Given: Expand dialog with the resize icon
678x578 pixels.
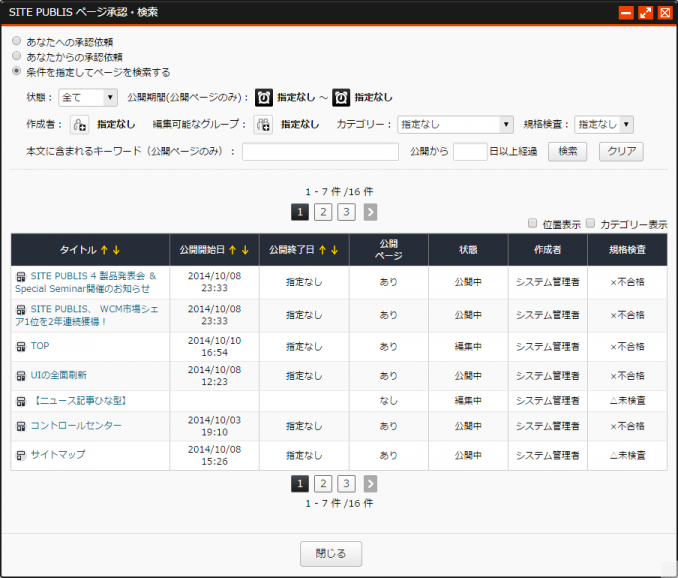Looking at the screenshot, I should tap(646, 13).
